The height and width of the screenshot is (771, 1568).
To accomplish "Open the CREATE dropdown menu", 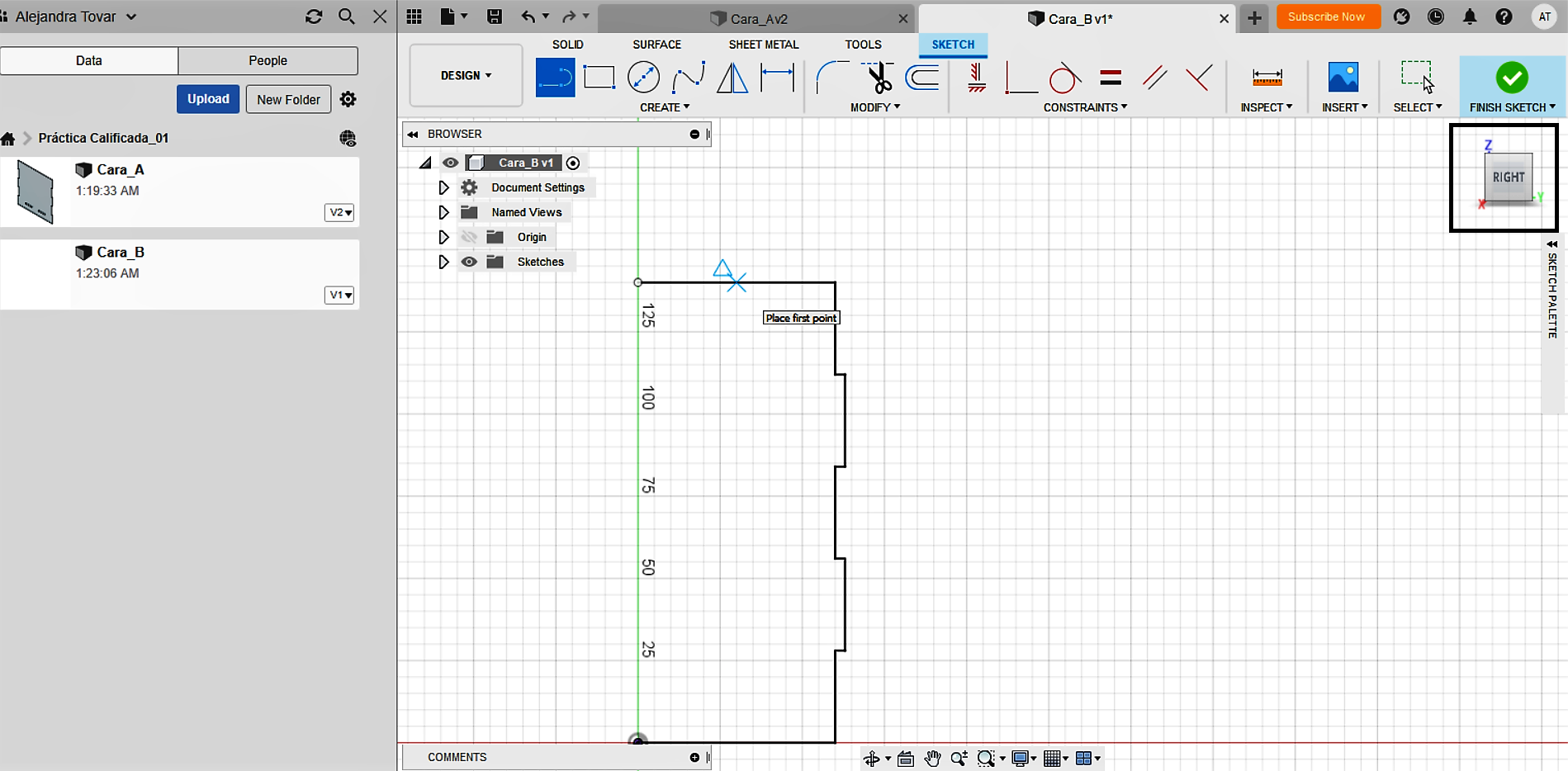I will [665, 107].
